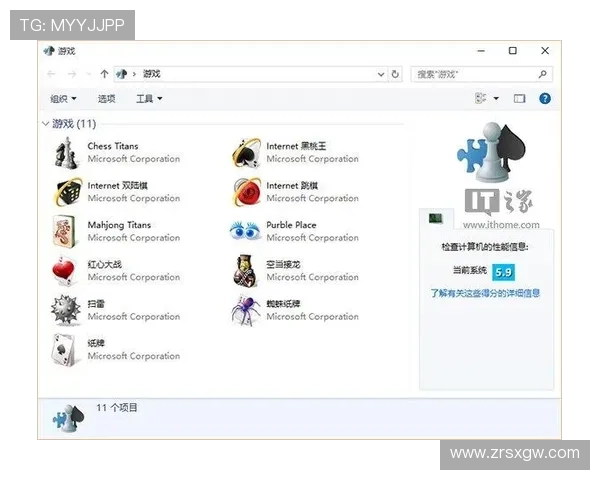This screenshot has height=480, width=600.
Task: Select the 红心大战 name text
Action: tap(104, 264)
